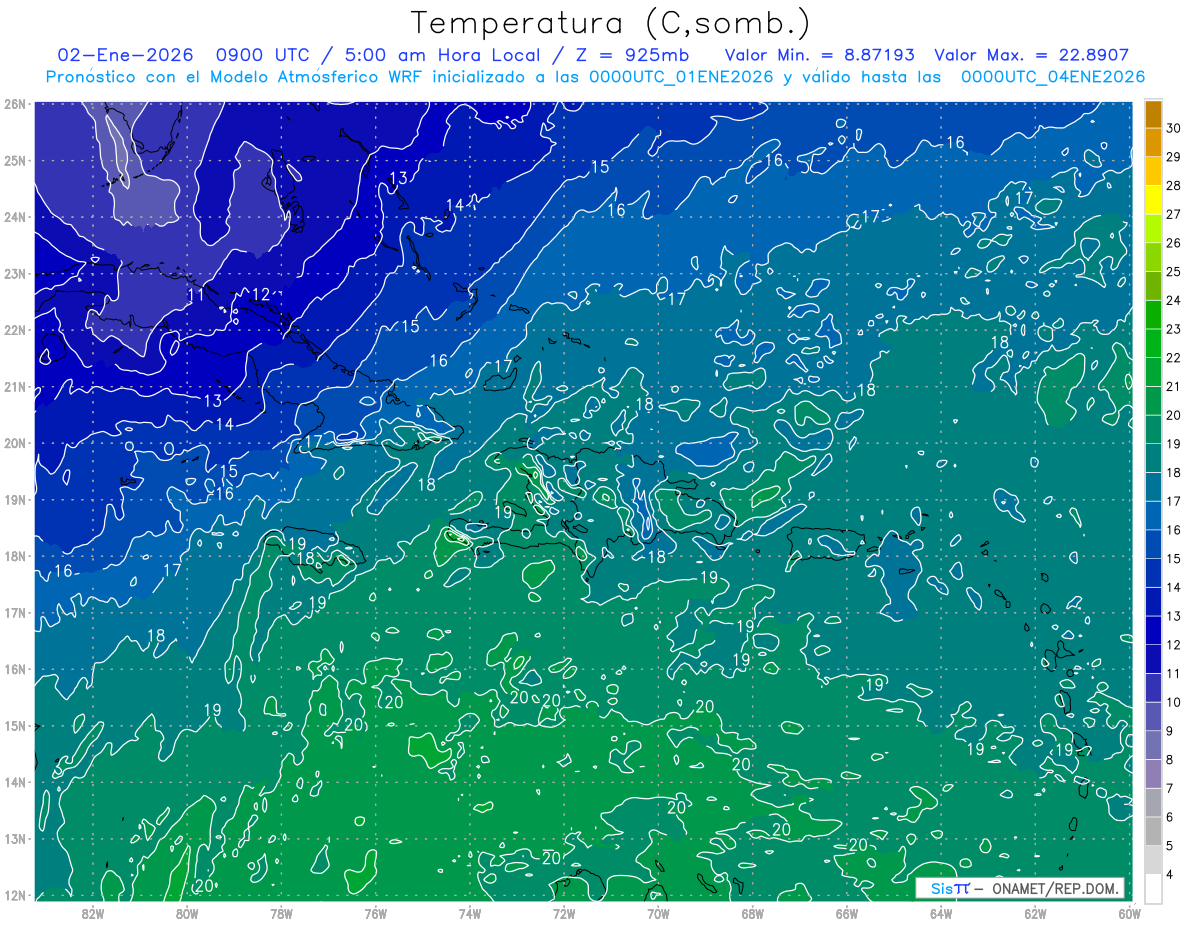Pick the dark blue swatch between legend 11 and 12
Screen dimensions: 1200x927
(x=1154, y=660)
